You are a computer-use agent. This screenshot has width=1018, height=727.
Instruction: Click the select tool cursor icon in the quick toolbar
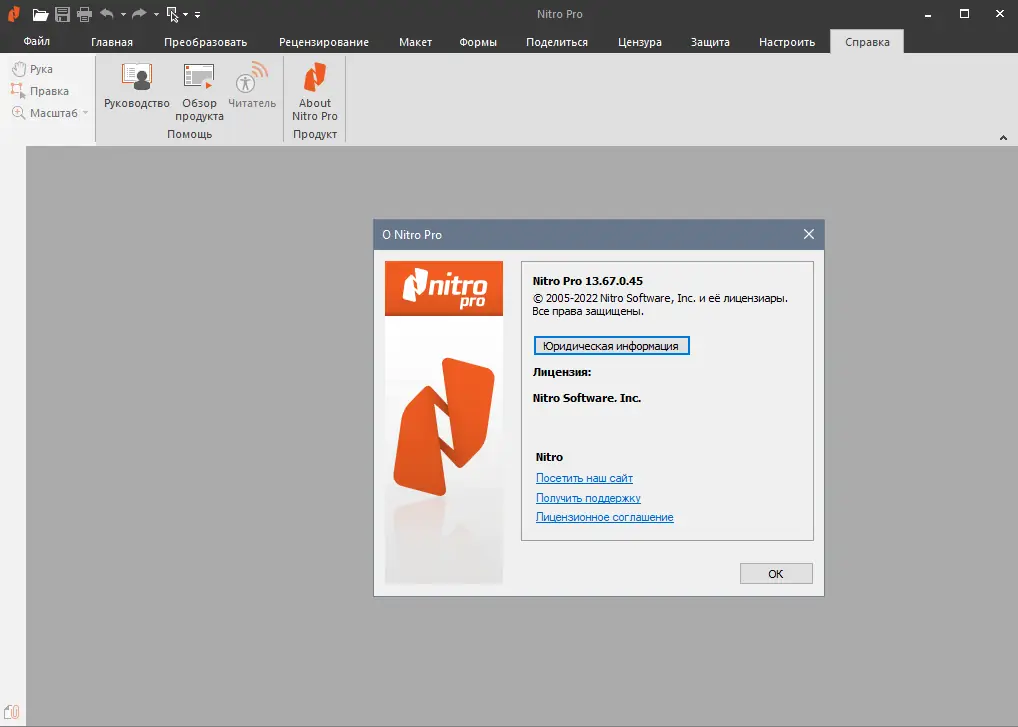tap(172, 14)
